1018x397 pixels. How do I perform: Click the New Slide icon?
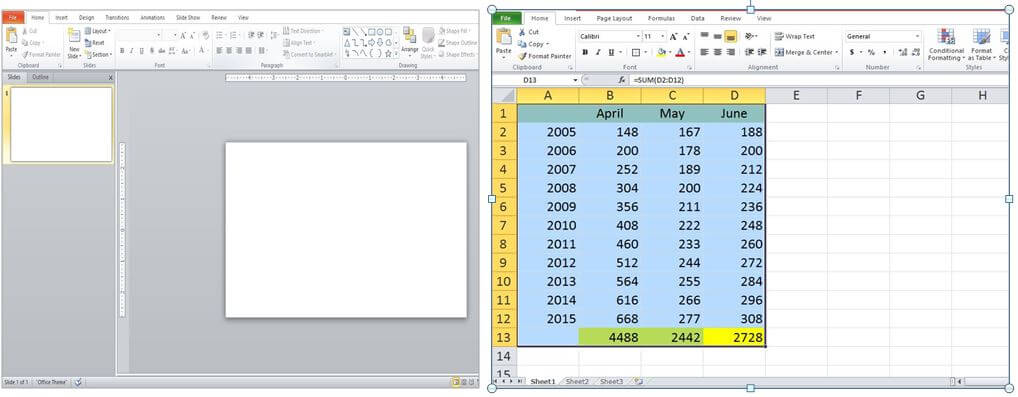pyautogui.click(x=74, y=43)
